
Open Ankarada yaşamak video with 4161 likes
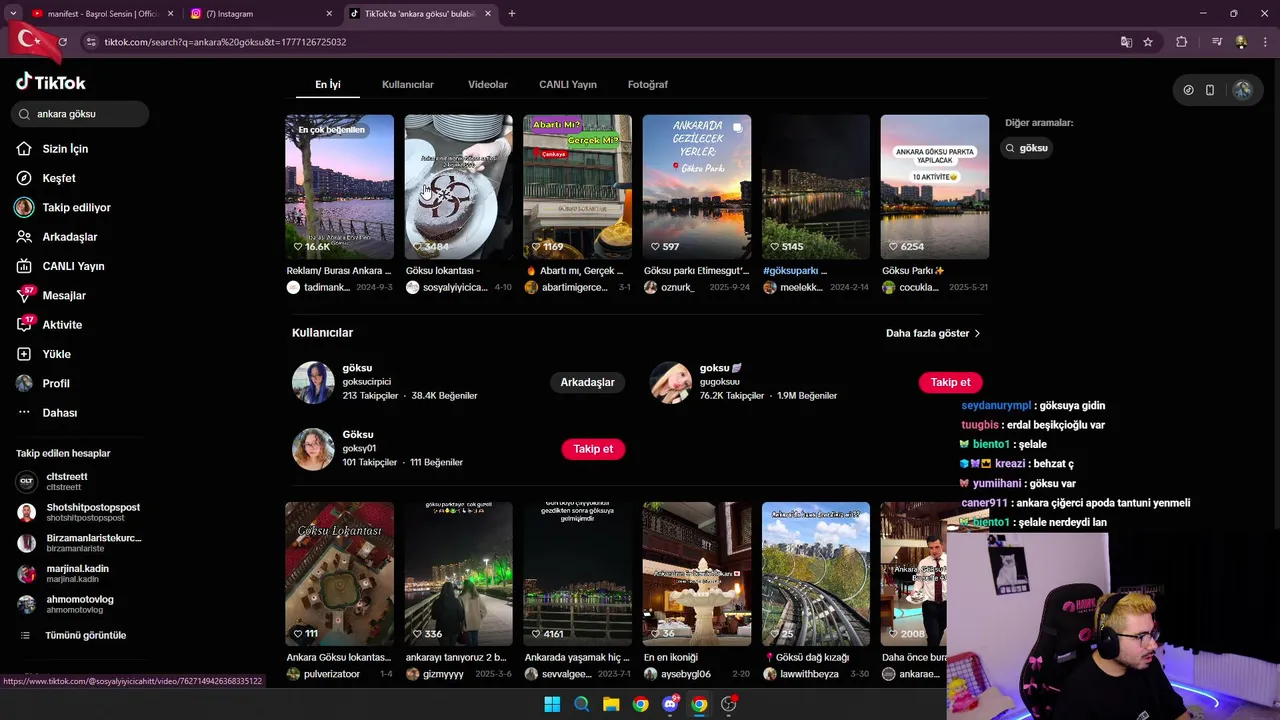577,574
